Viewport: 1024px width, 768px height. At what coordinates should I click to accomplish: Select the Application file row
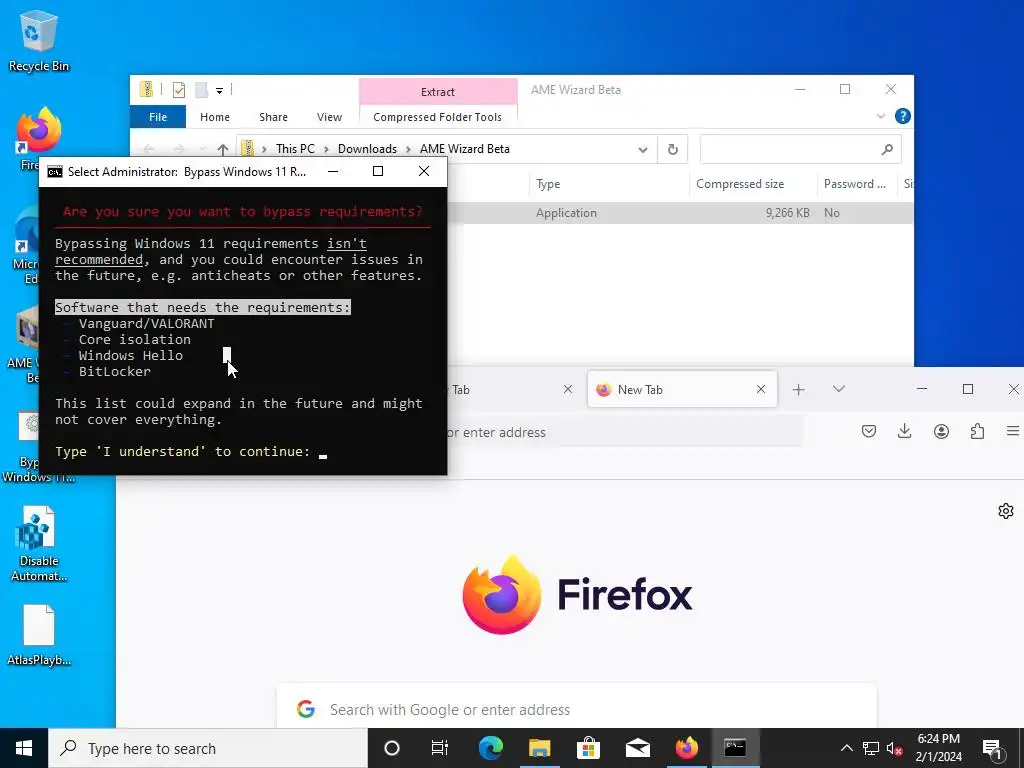point(680,213)
